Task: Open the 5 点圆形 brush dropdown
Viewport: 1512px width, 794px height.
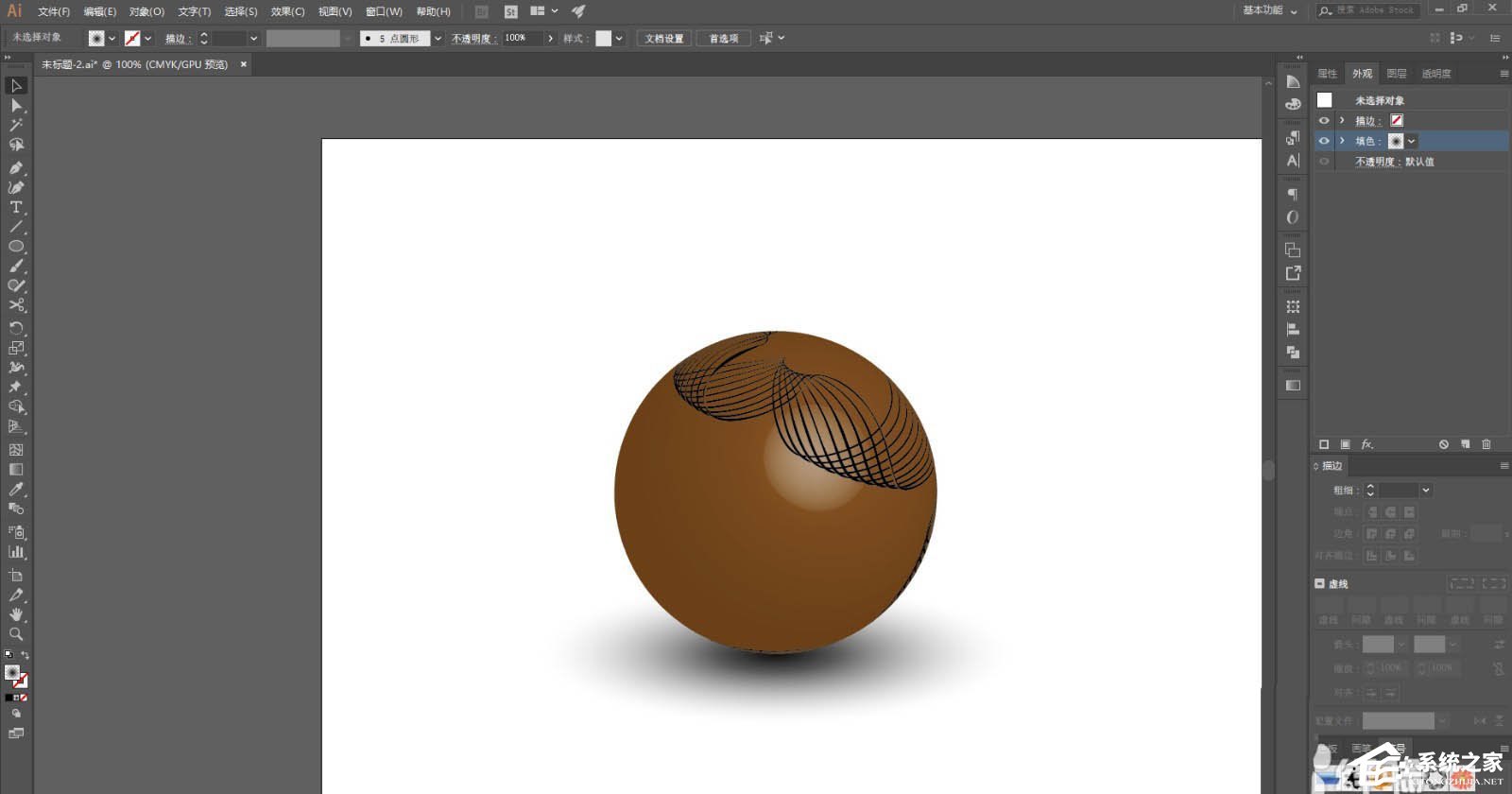Action: 438,39
